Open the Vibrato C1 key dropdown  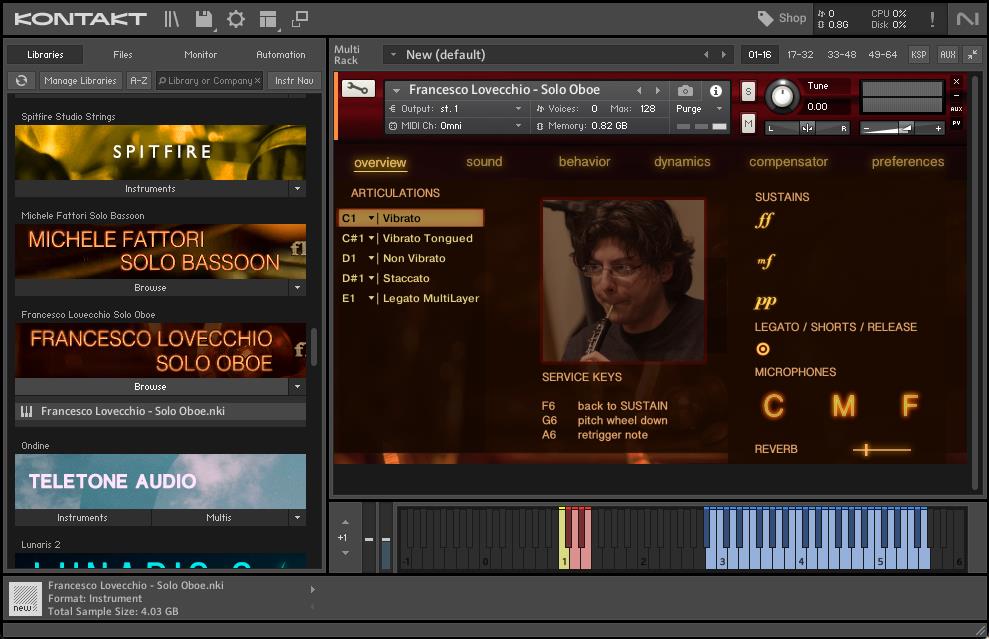[371, 218]
